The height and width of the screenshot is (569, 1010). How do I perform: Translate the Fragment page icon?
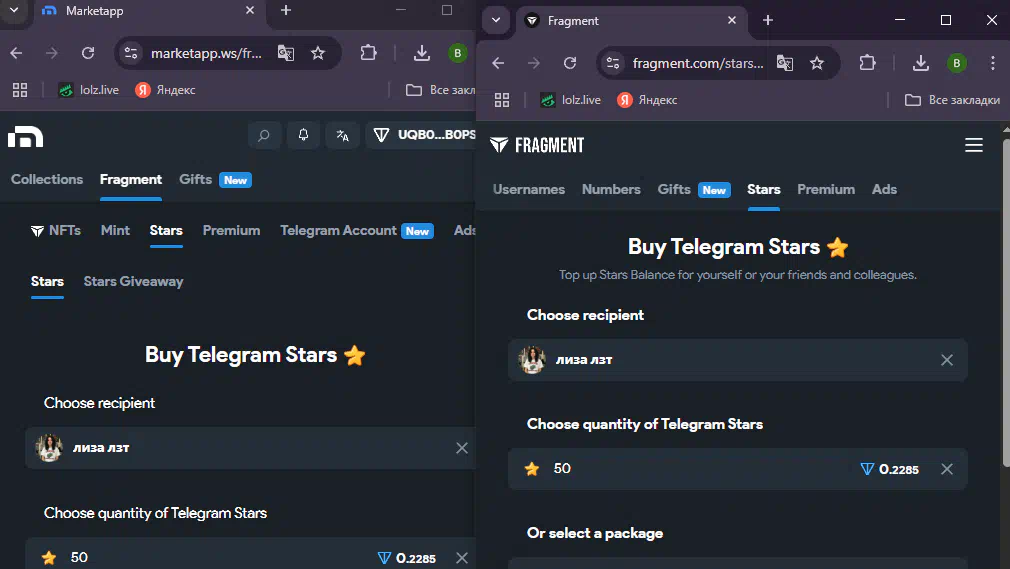click(x=785, y=63)
